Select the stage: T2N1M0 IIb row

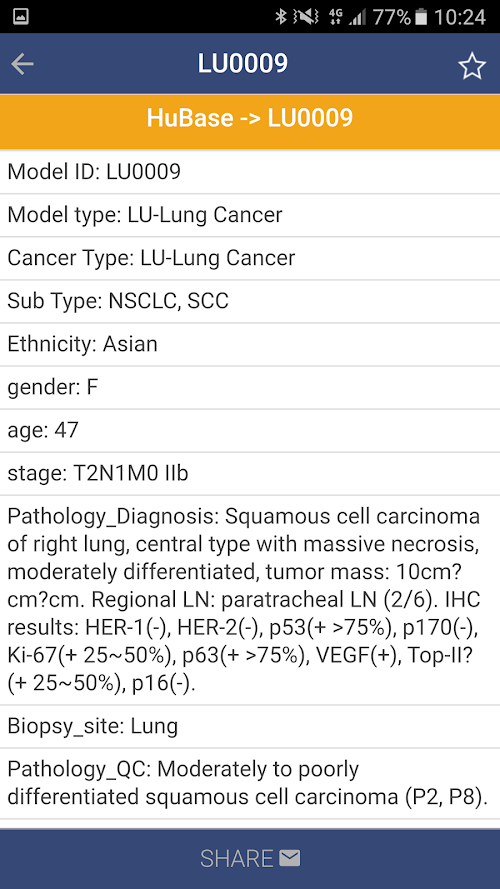pyautogui.click(x=250, y=473)
